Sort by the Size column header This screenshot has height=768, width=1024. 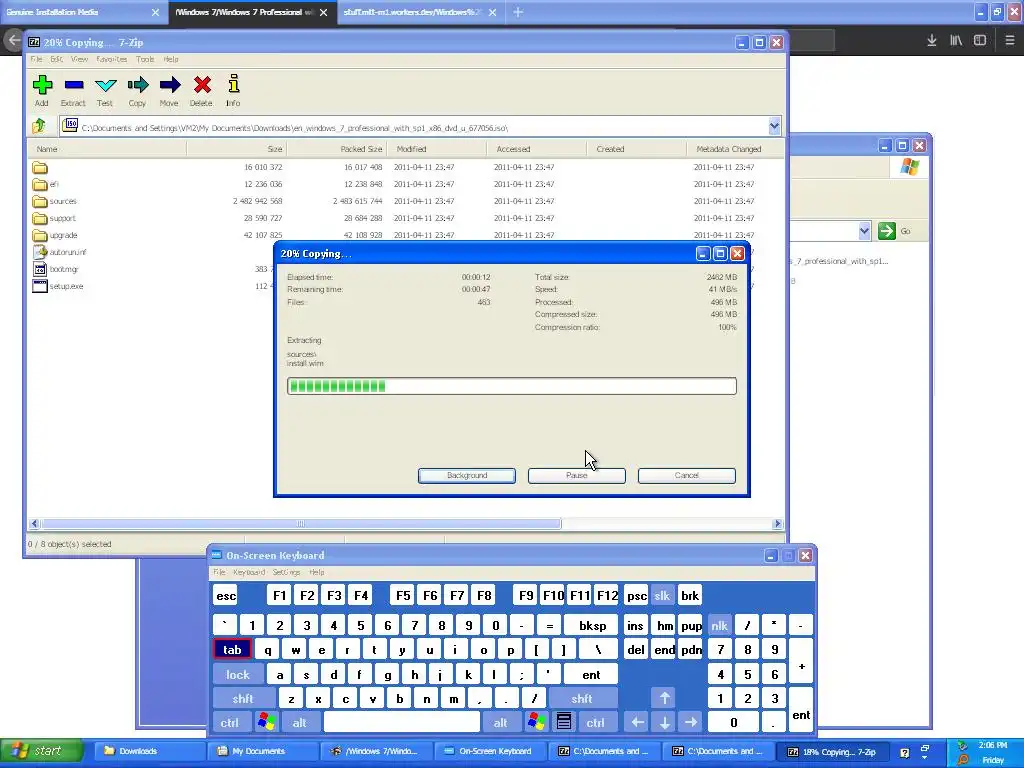(237, 149)
